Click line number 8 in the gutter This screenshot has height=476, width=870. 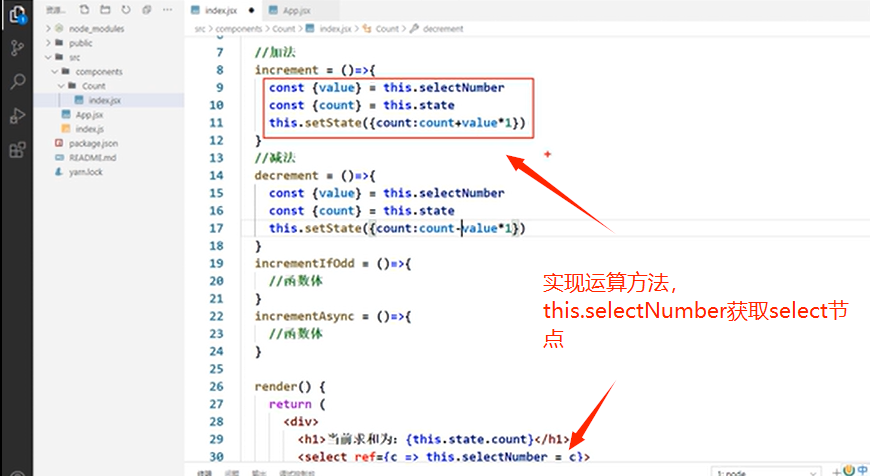(x=220, y=70)
